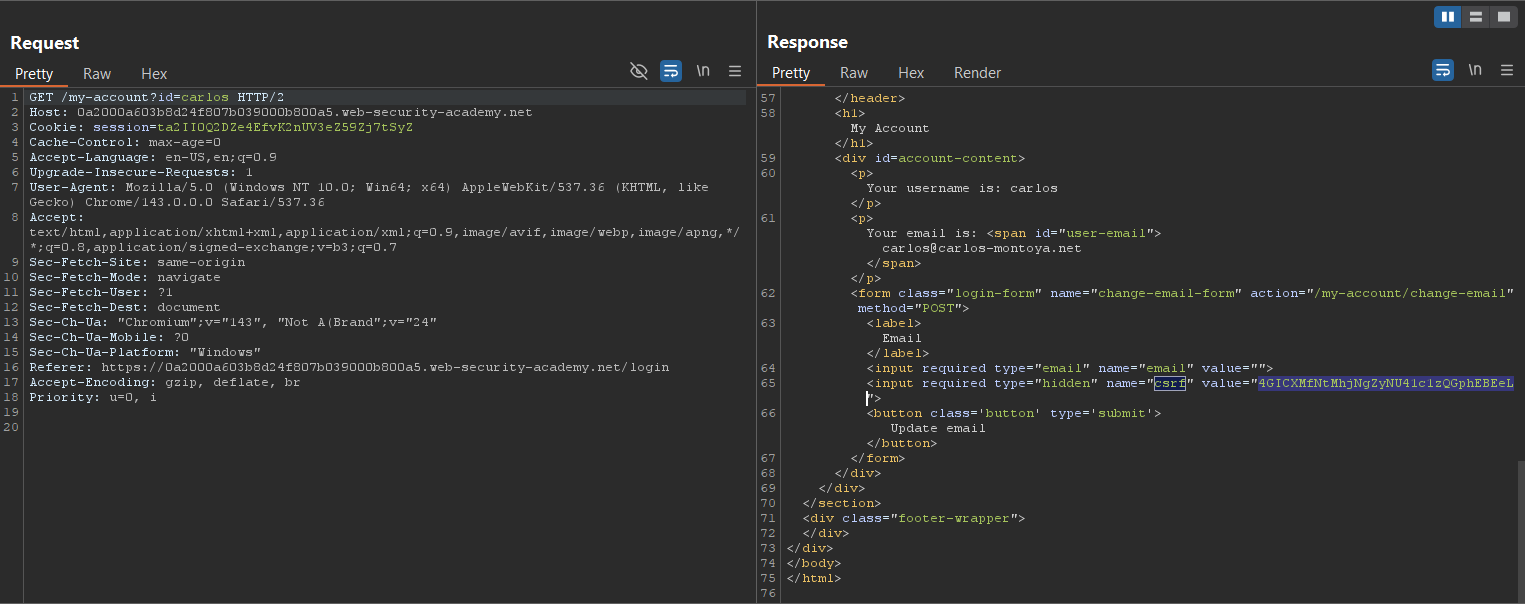Open the Response Render tab
The width and height of the screenshot is (1525, 604).
point(978,72)
